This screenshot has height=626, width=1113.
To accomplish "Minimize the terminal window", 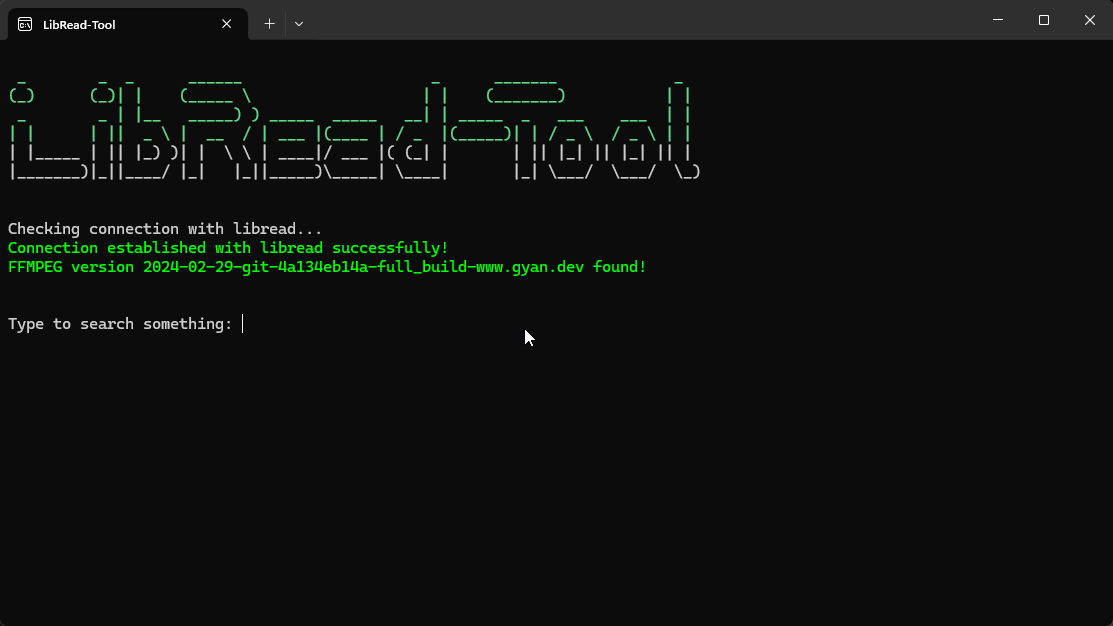I will point(997,20).
